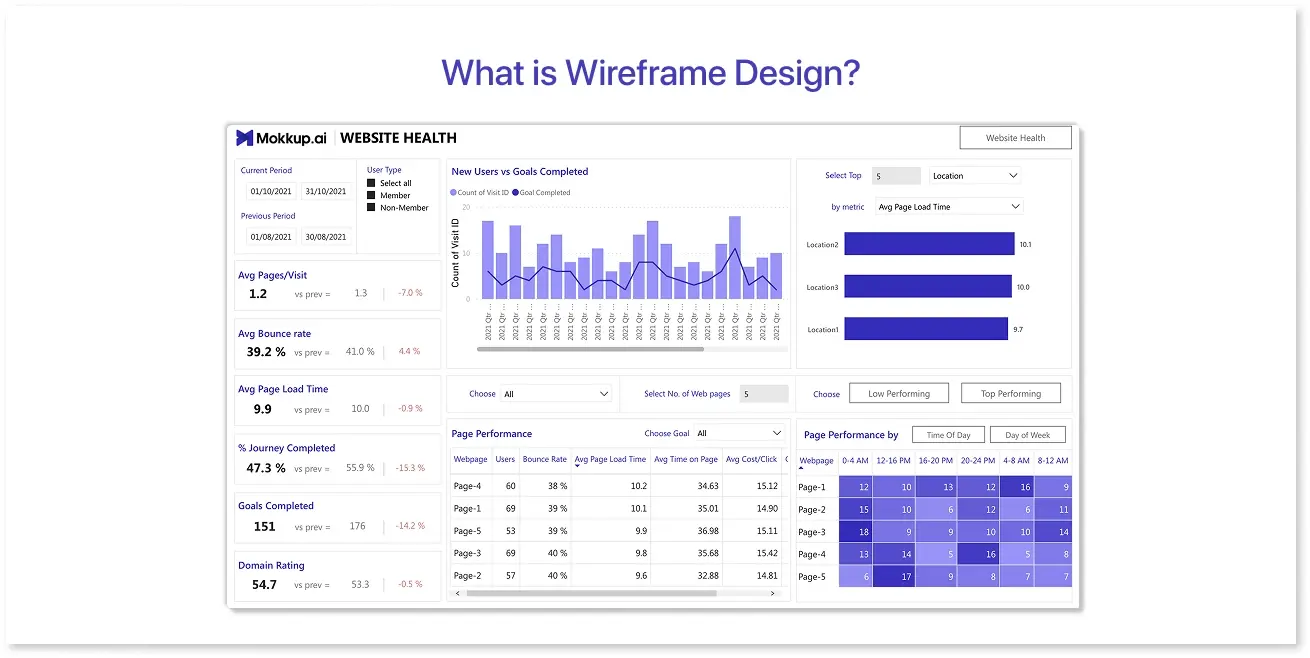Click the table scrollbar right arrow
1310x658 pixels.
click(773, 593)
